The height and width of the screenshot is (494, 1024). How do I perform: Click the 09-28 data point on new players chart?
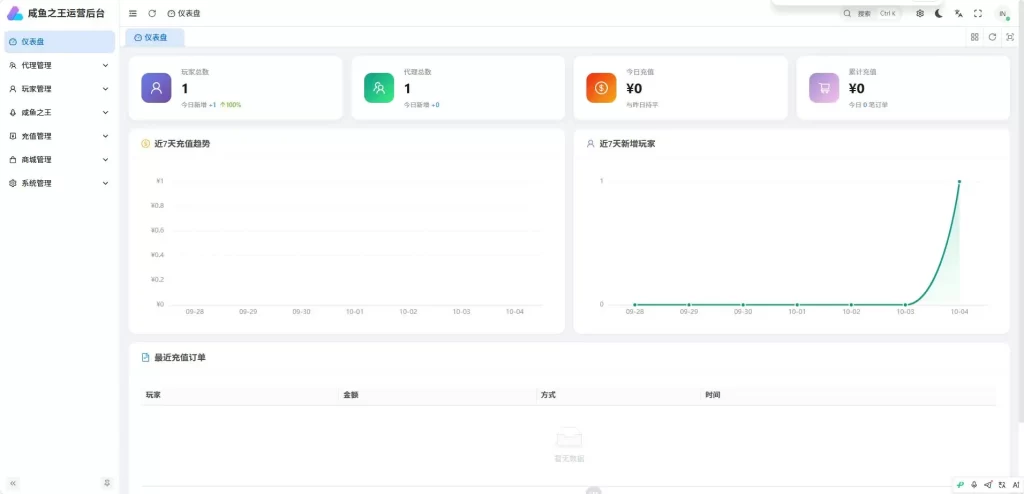tap(635, 305)
